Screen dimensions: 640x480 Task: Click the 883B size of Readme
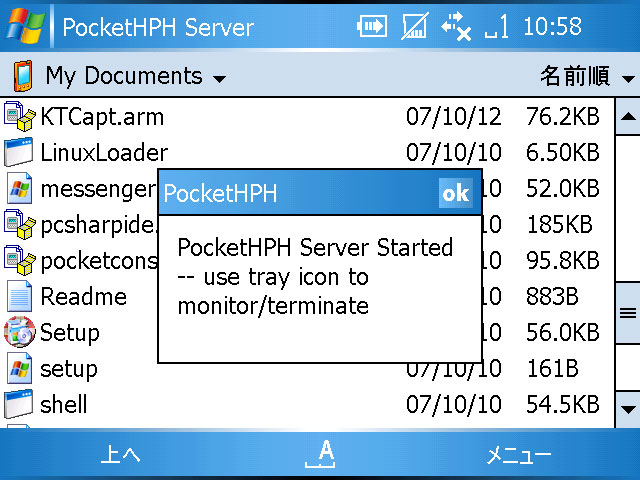552,296
